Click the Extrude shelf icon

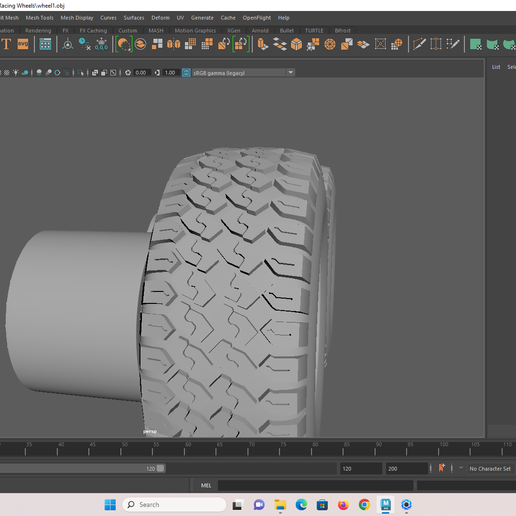(263, 44)
